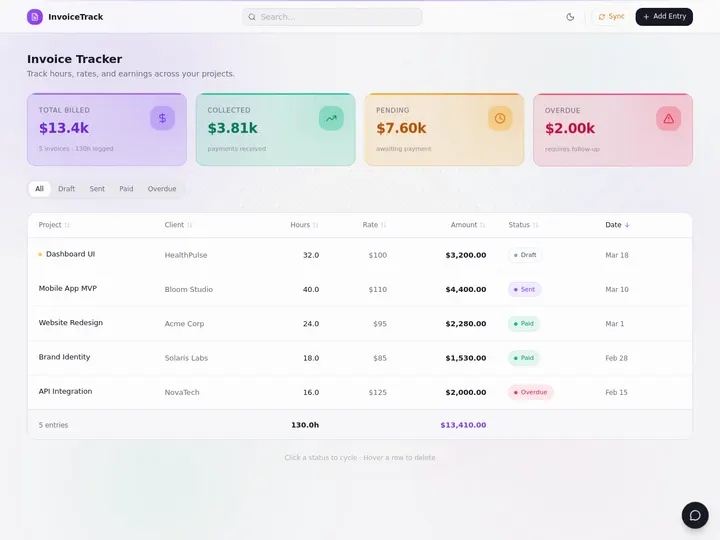
Task: Click the Feb 15 date cell
Action: pyautogui.click(x=616, y=392)
